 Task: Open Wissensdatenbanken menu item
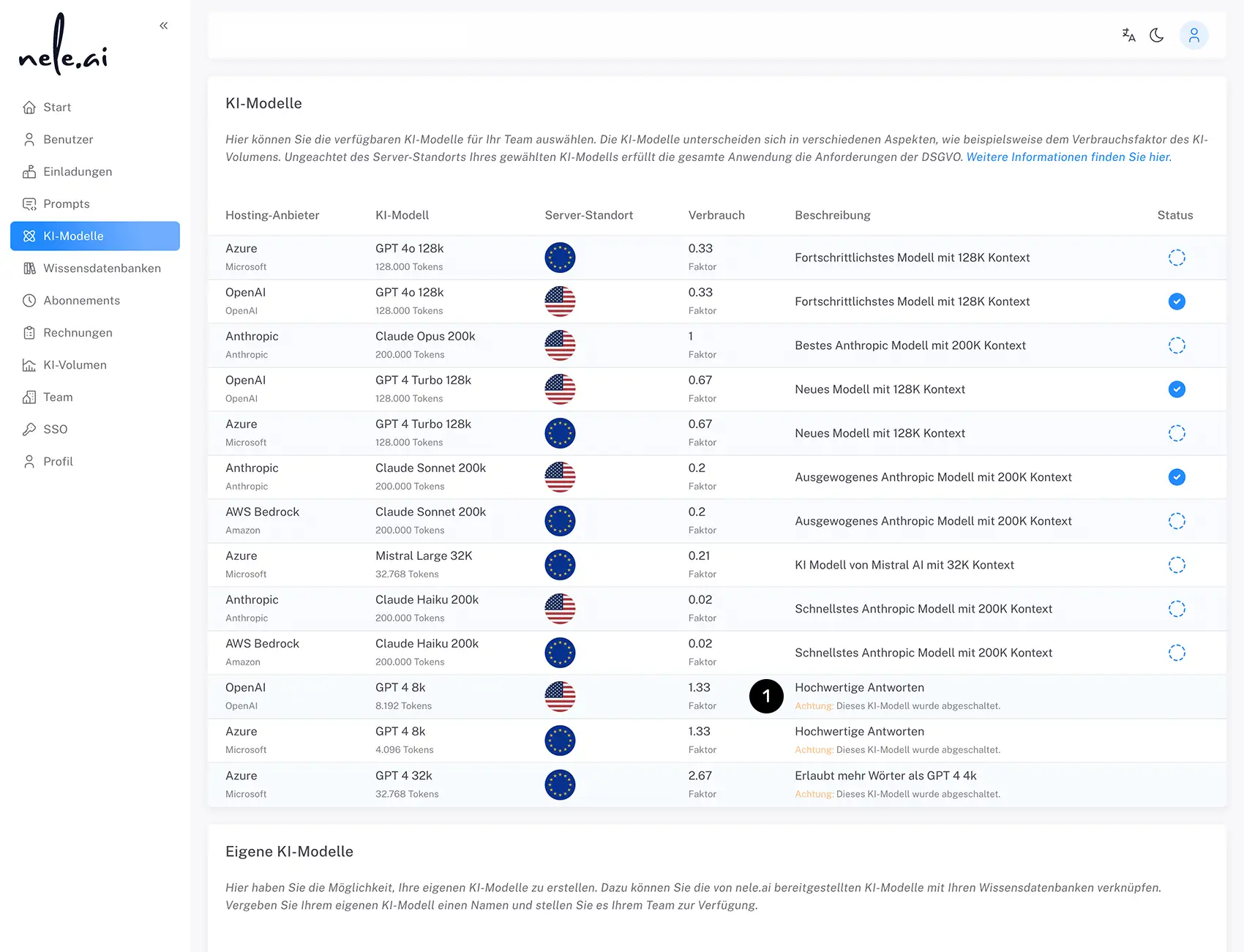(x=95, y=269)
